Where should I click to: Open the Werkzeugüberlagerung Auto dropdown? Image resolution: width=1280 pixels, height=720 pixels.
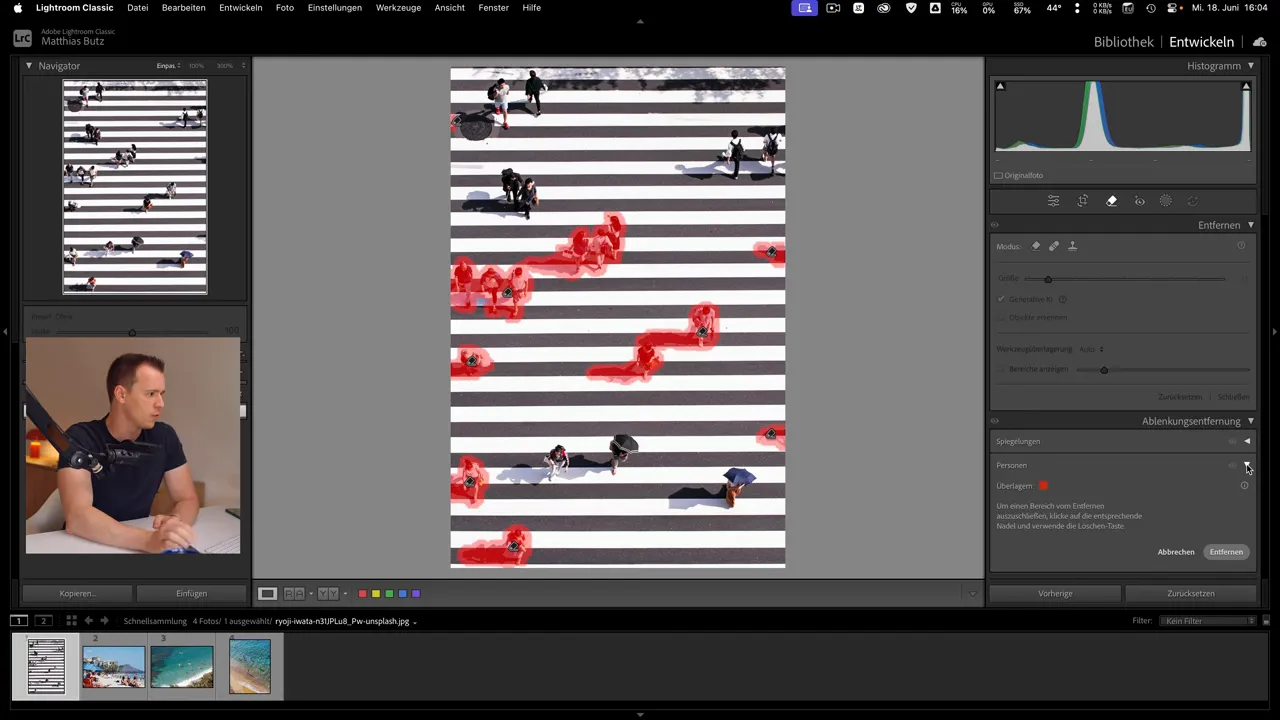click(x=1092, y=349)
